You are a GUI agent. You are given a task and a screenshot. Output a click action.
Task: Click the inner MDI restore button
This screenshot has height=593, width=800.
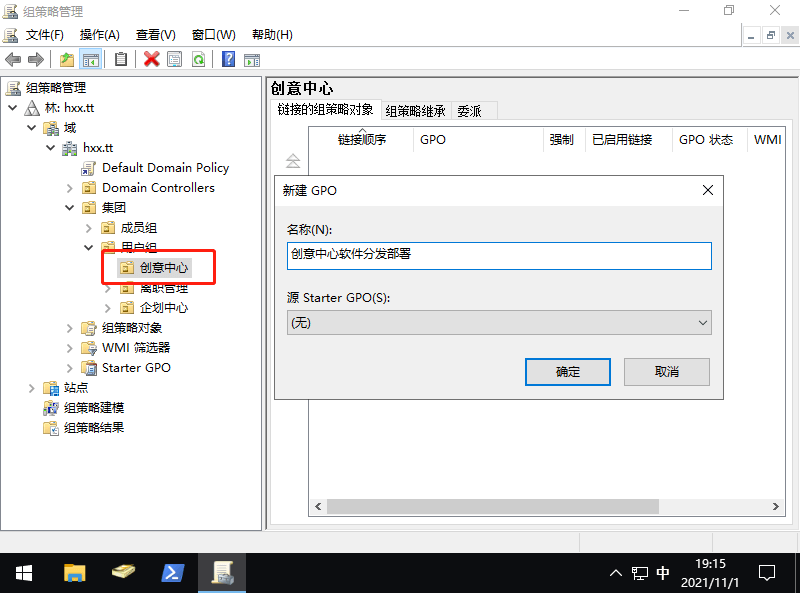coord(770,36)
